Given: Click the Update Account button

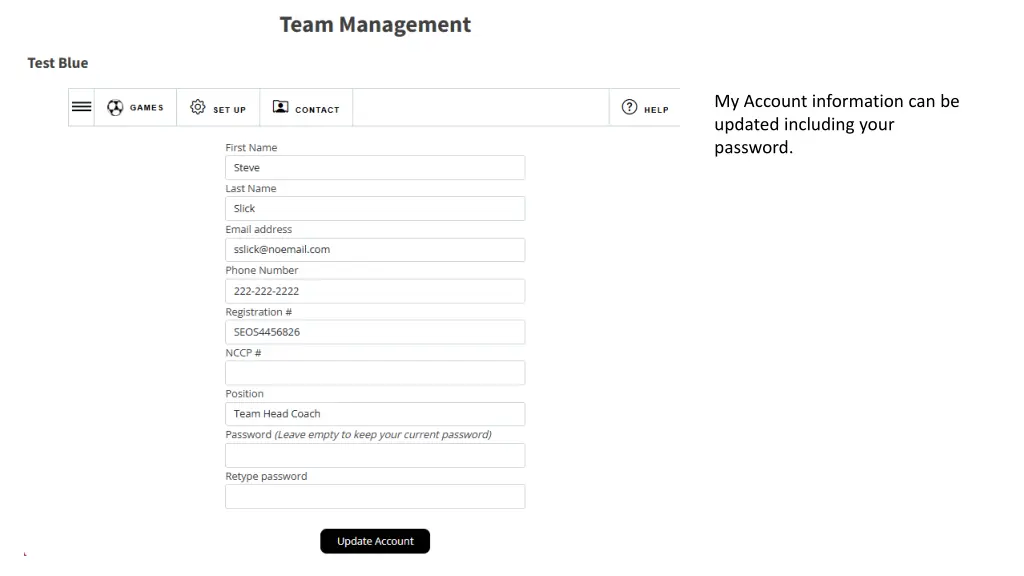Looking at the screenshot, I should [x=375, y=541].
